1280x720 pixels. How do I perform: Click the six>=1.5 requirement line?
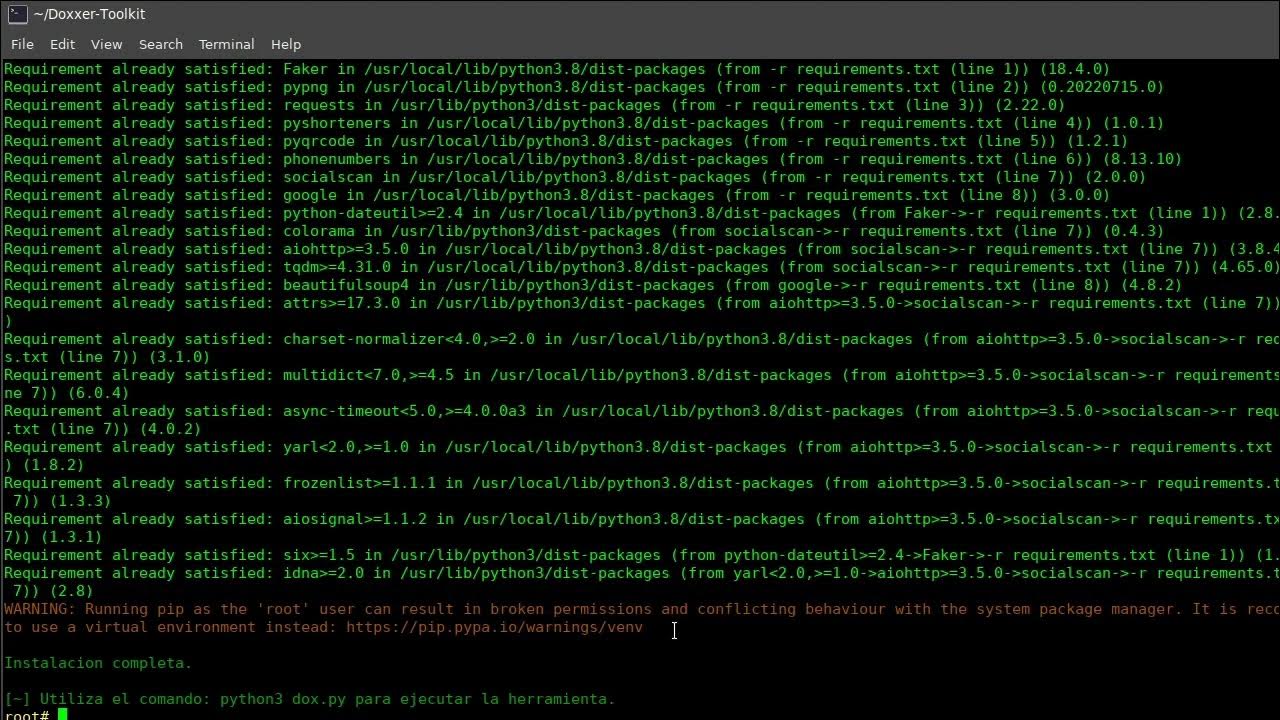640,555
